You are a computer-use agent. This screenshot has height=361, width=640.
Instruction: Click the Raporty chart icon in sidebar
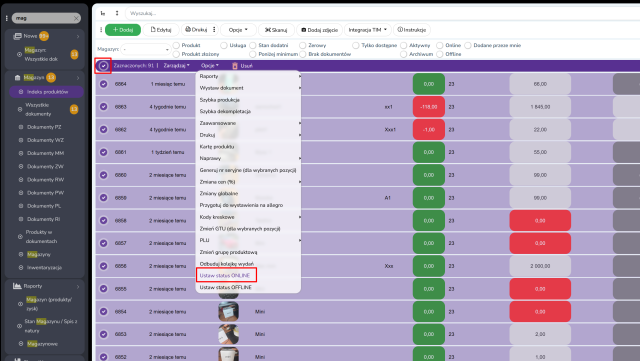[17, 286]
